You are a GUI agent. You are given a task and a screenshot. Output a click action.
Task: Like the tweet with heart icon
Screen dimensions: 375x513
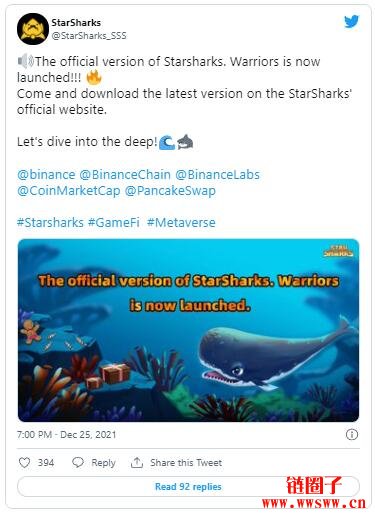(24, 463)
